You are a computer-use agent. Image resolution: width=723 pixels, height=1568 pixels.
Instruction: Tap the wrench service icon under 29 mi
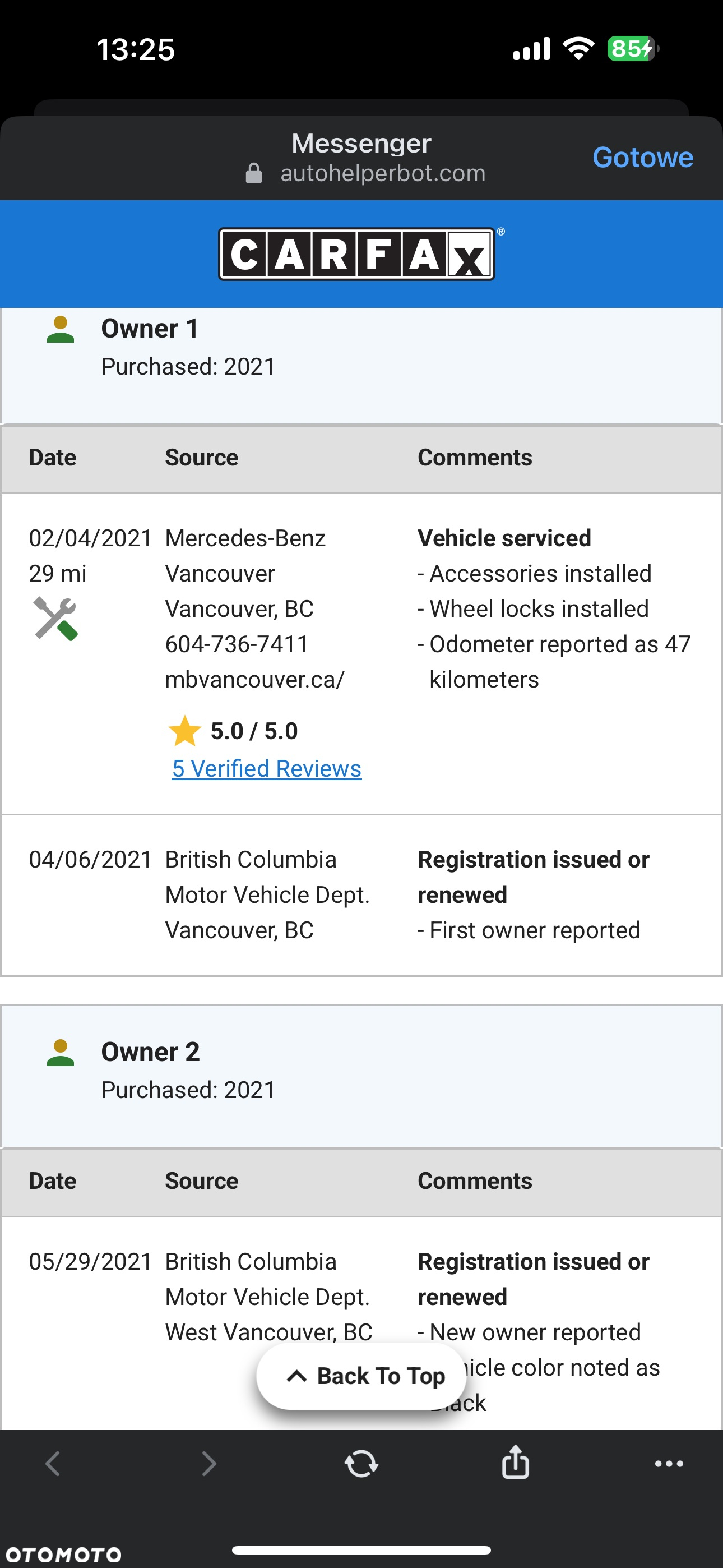coord(55,619)
